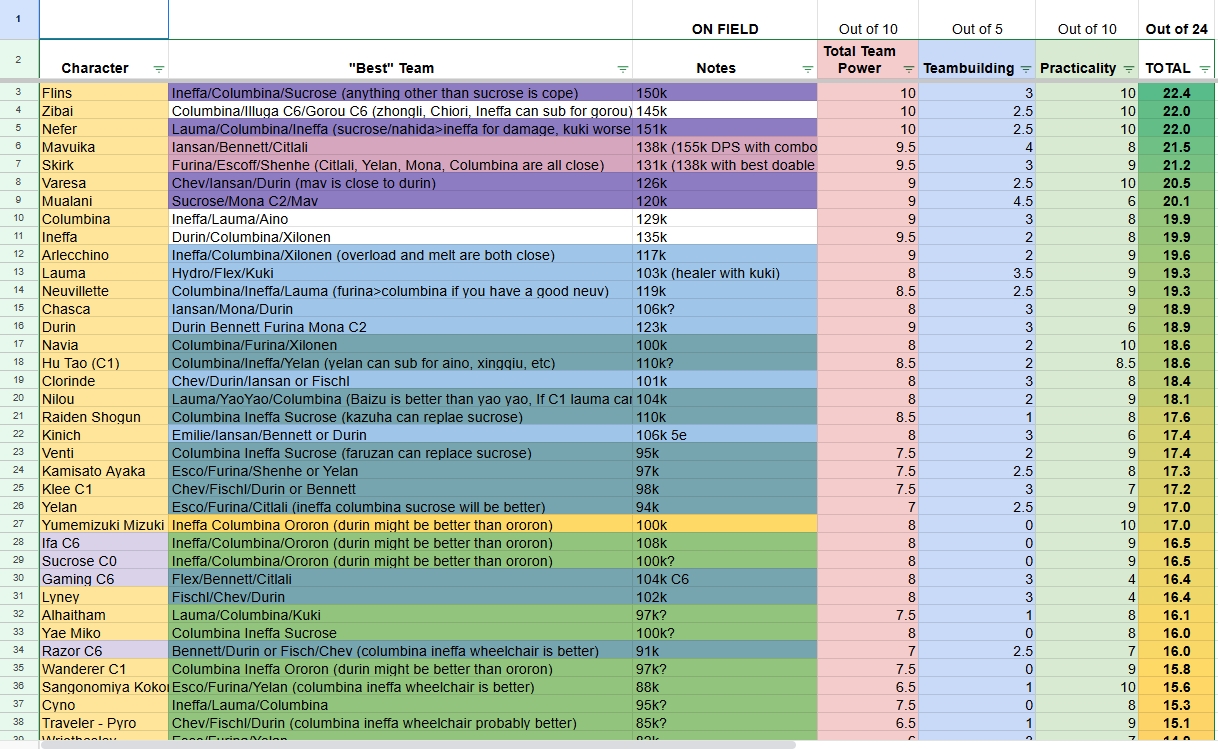Click the ON FIELD header cell
This screenshot has height=749, width=1218.
pyautogui.click(x=725, y=20)
